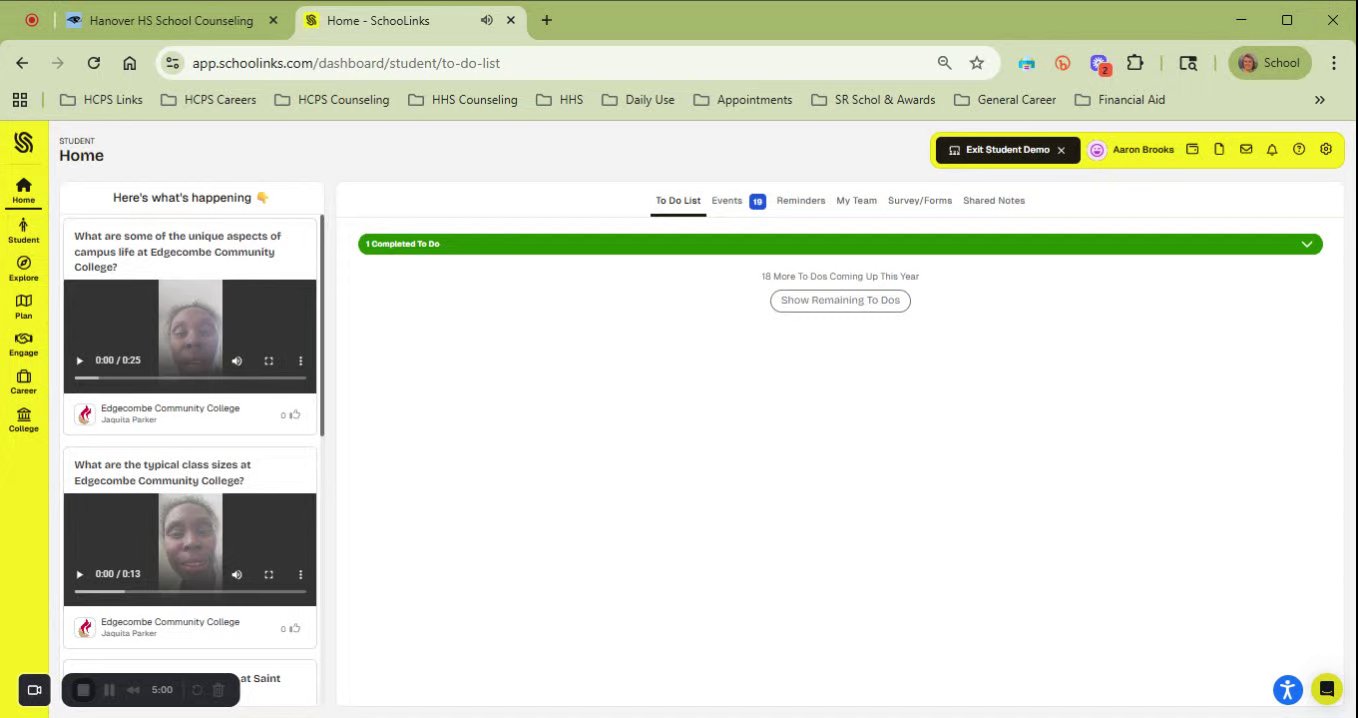Viewport: 1358px width, 718px height.
Task: Open the messages envelope icon
Action: click(x=1246, y=149)
